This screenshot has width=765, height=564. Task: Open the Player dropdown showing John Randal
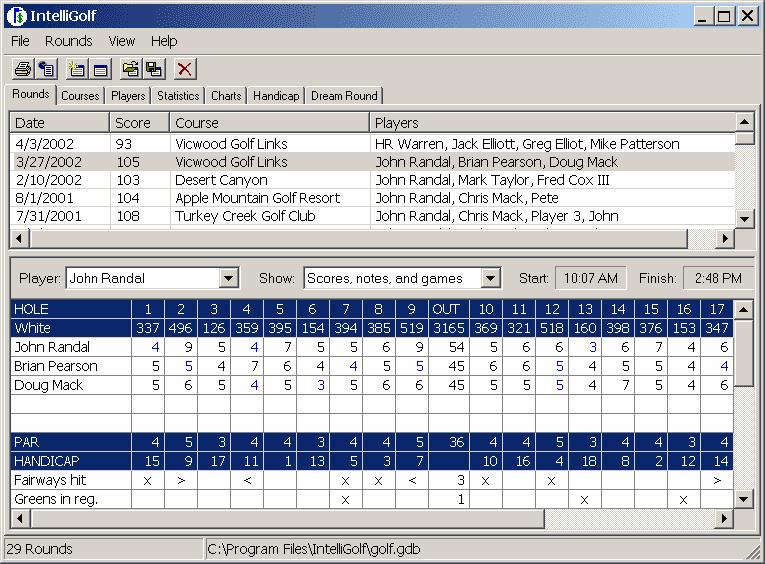(x=228, y=279)
